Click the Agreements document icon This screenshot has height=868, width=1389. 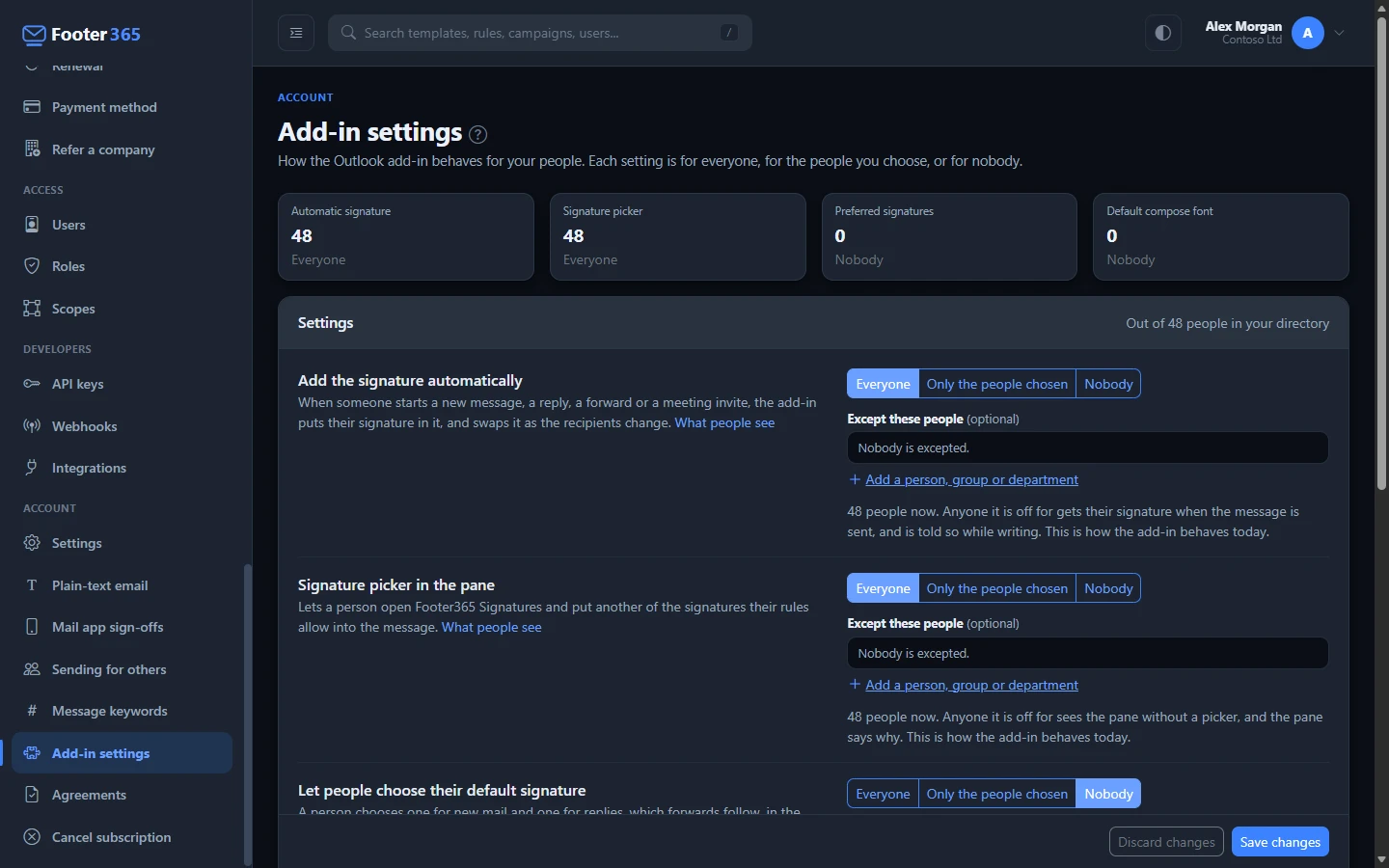[32, 795]
